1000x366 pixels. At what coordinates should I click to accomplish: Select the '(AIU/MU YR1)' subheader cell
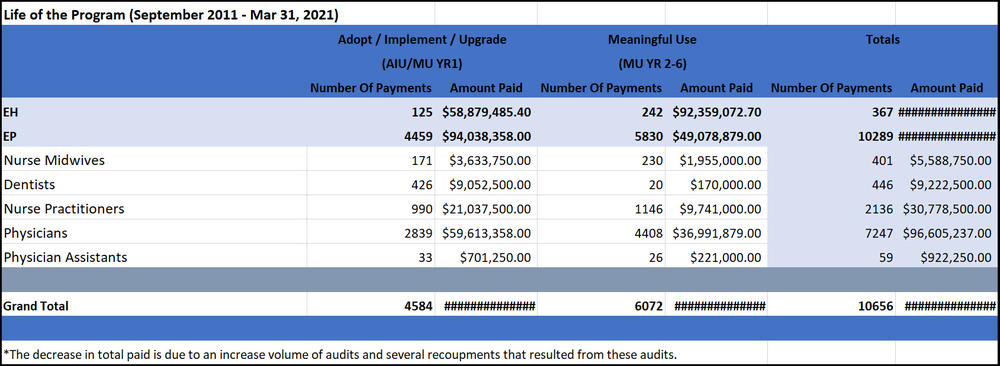point(422,64)
